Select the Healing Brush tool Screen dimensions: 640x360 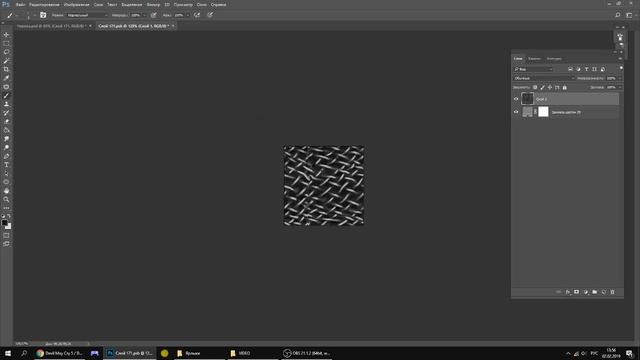(6, 87)
